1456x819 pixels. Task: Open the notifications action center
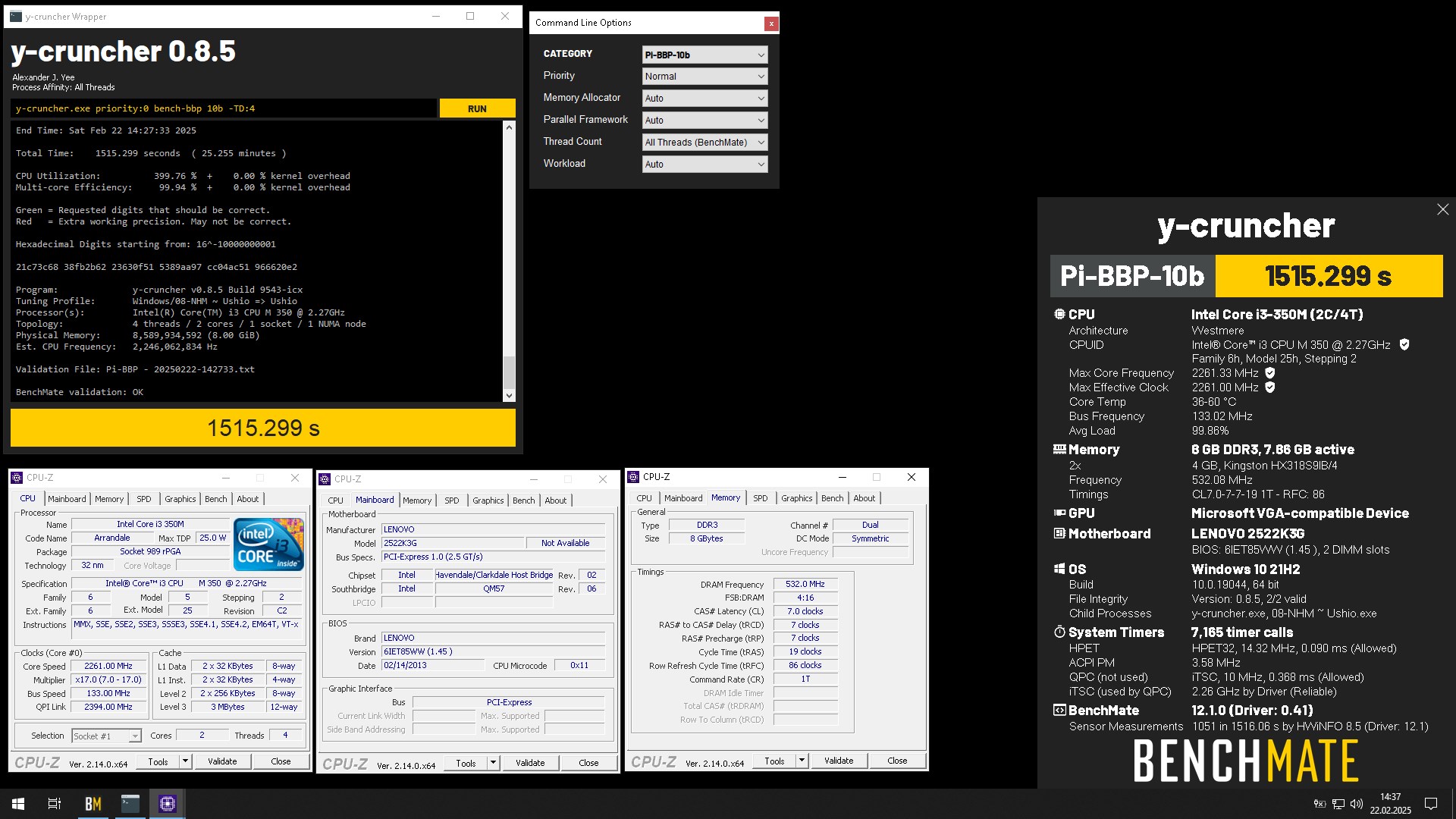coord(1431,804)
